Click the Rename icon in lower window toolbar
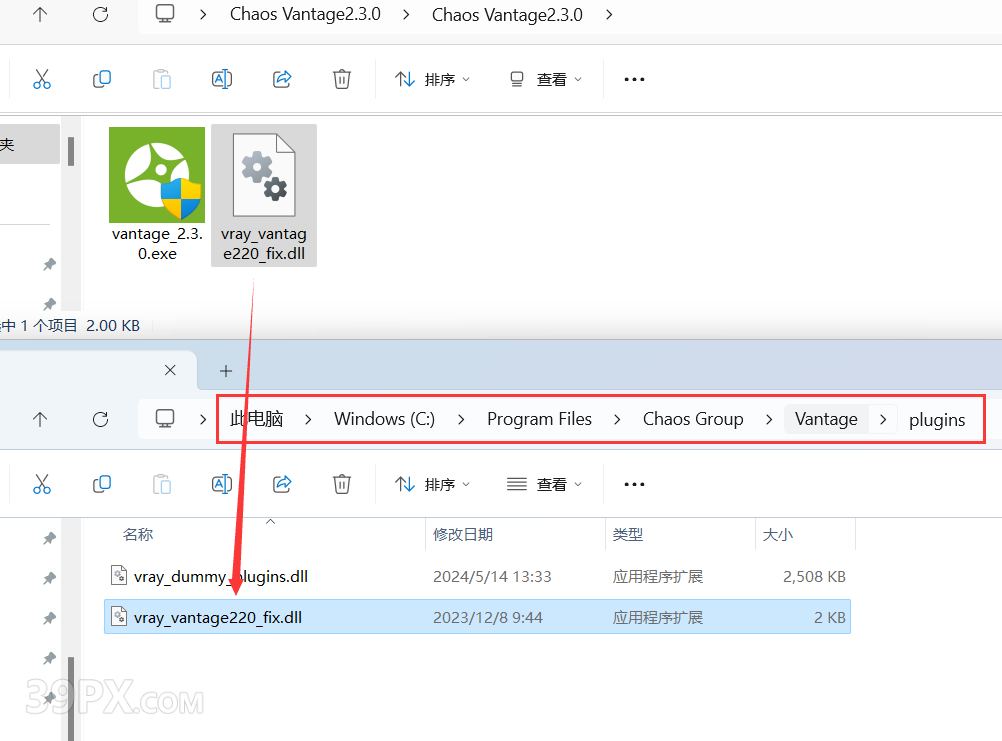This screenshot has height=741, width=1002. coord(222,484)
